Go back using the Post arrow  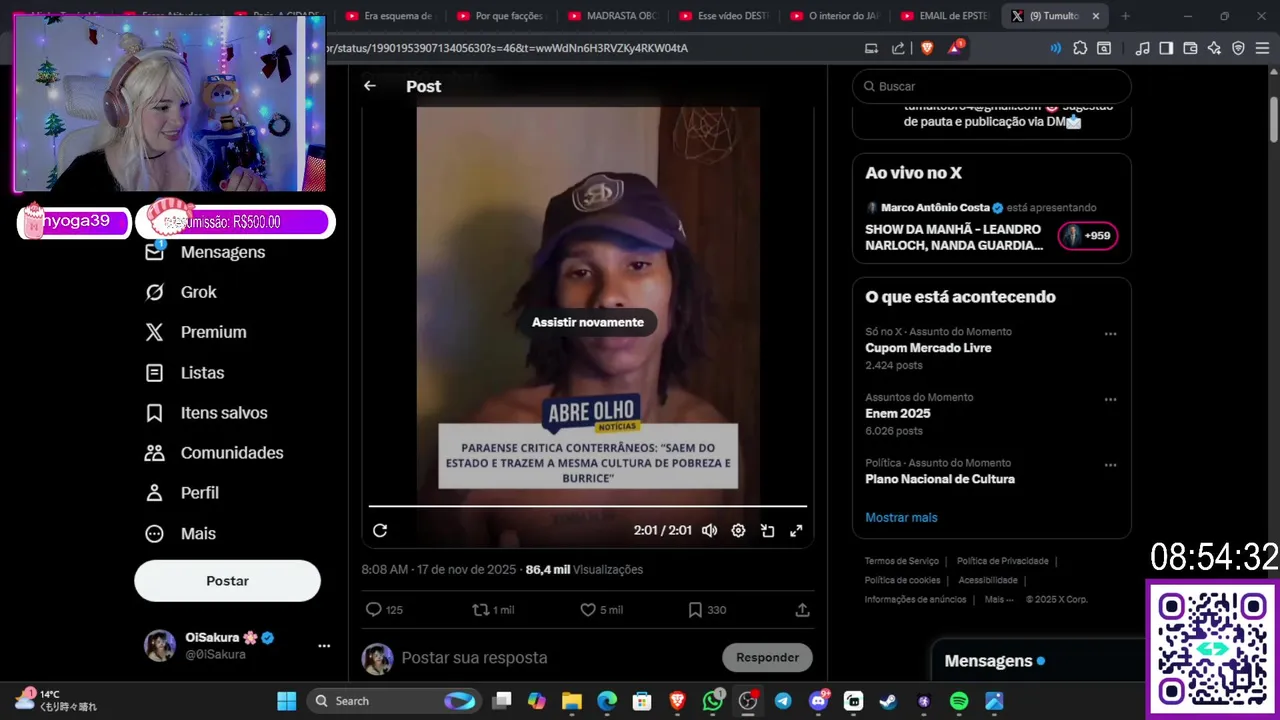370,86
